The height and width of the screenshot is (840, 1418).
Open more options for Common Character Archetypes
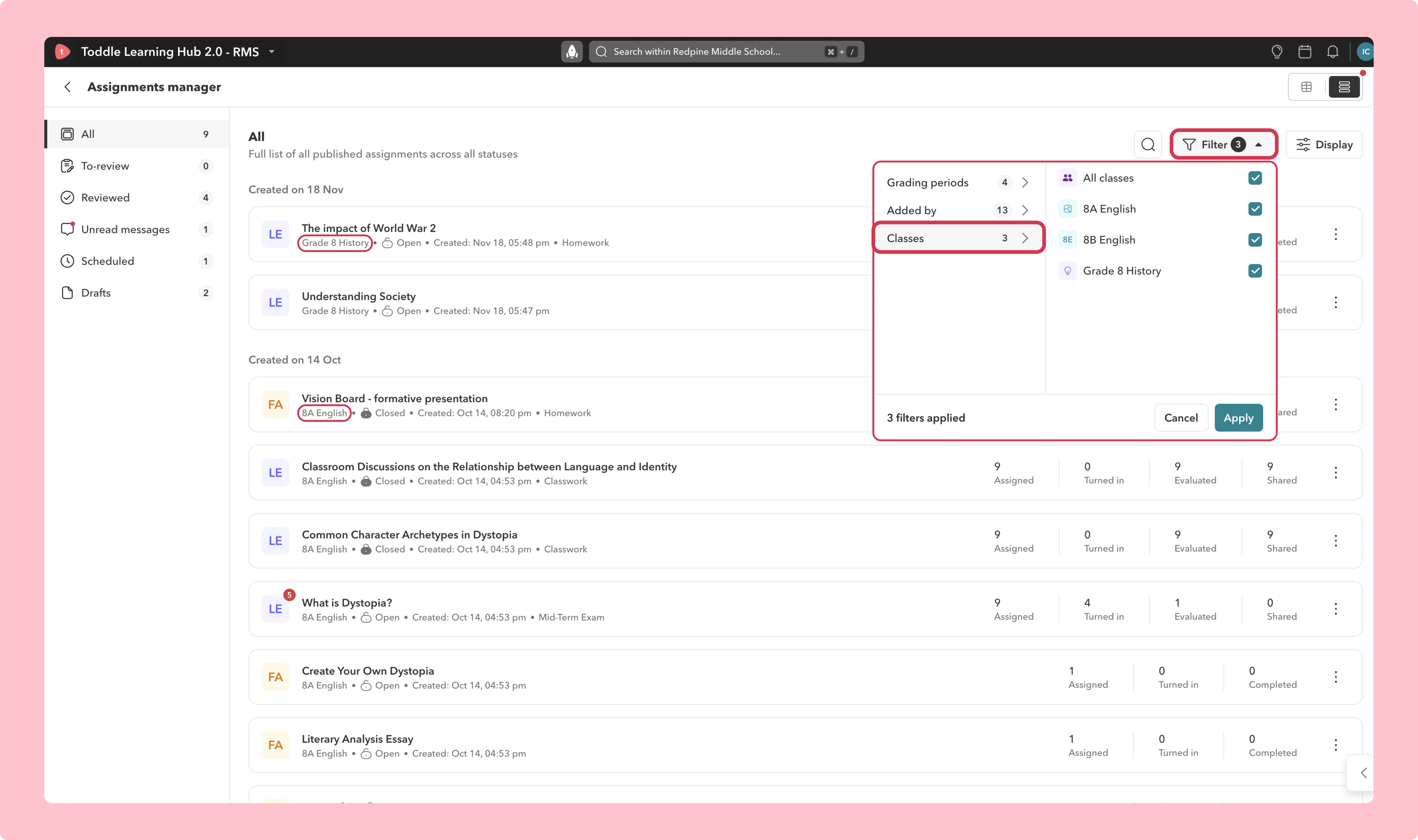[x=1336, y=540]
